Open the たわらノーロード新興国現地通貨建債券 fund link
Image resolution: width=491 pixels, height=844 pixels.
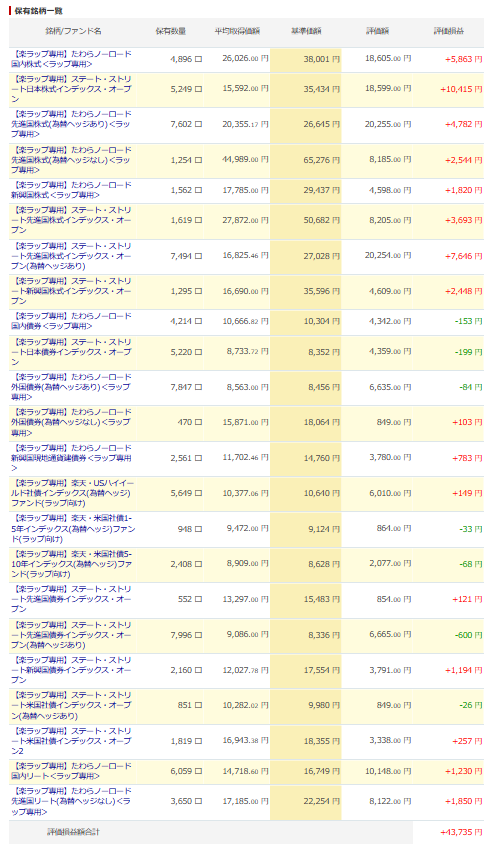point(72,458)
